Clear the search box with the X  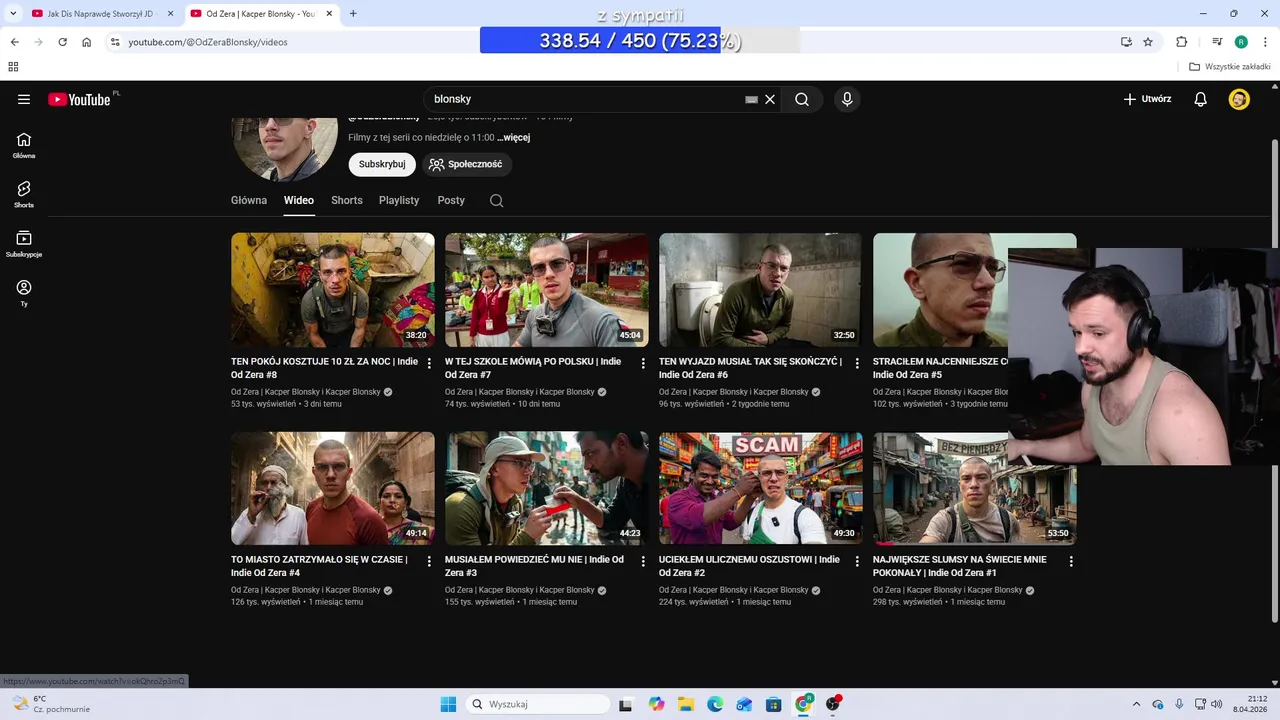pyautogui.click(x=770, y=99)
